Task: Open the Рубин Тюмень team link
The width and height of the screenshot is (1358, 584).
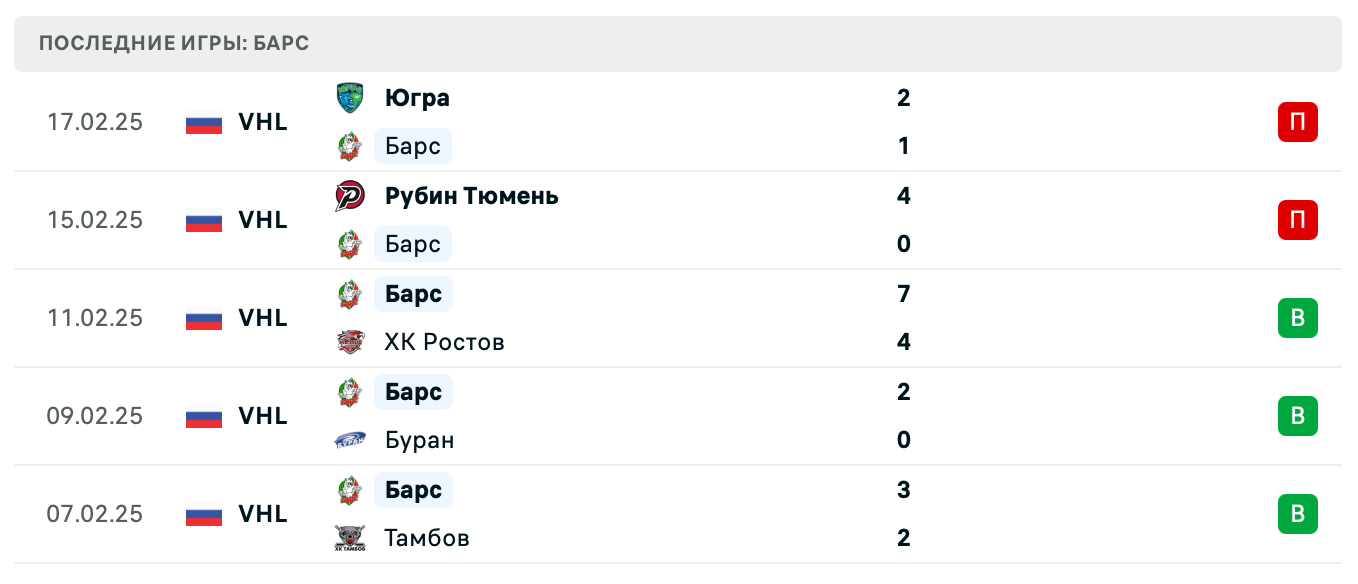Action: point(471,196)
